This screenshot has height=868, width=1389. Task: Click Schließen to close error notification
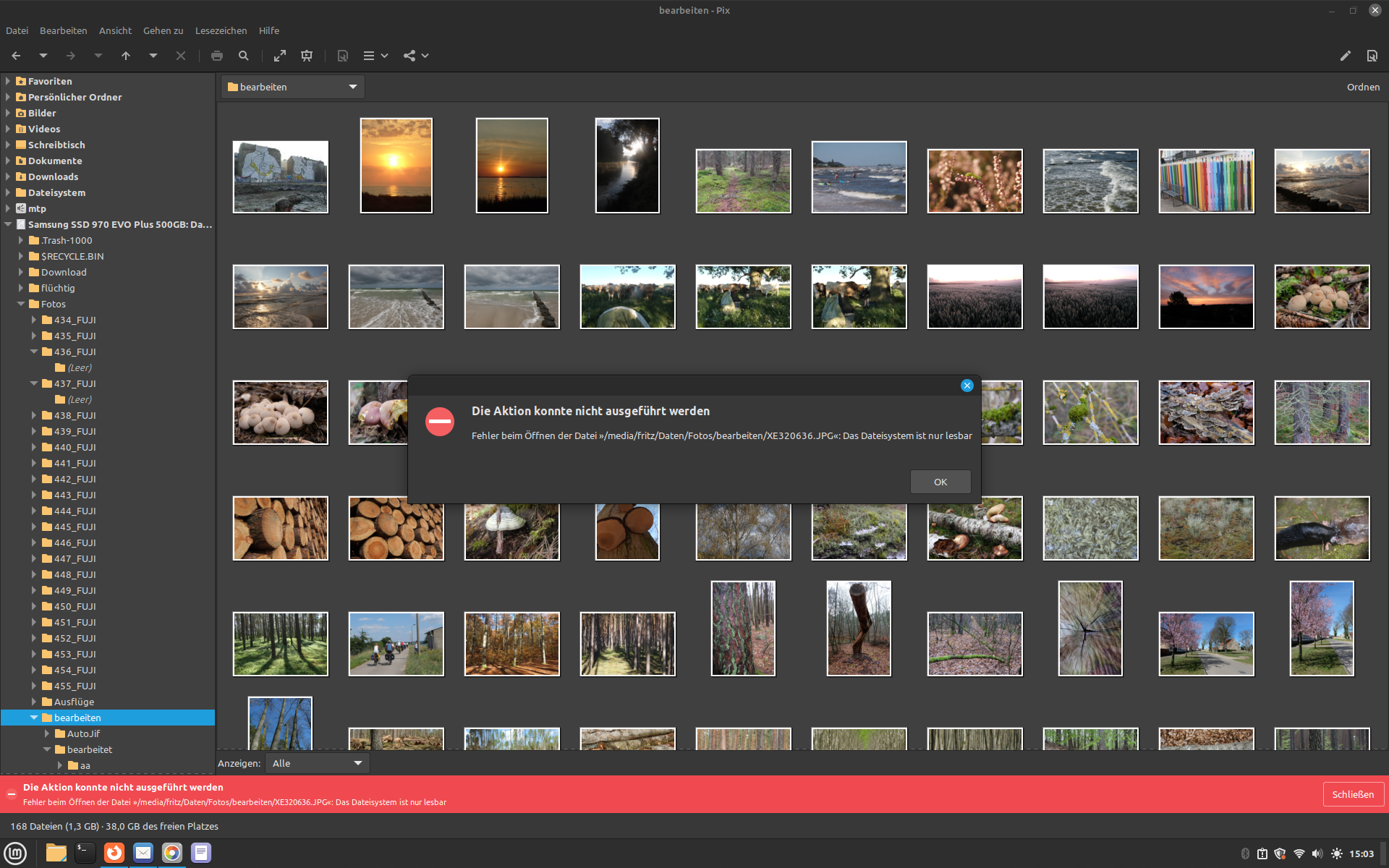coord(1353,793)
